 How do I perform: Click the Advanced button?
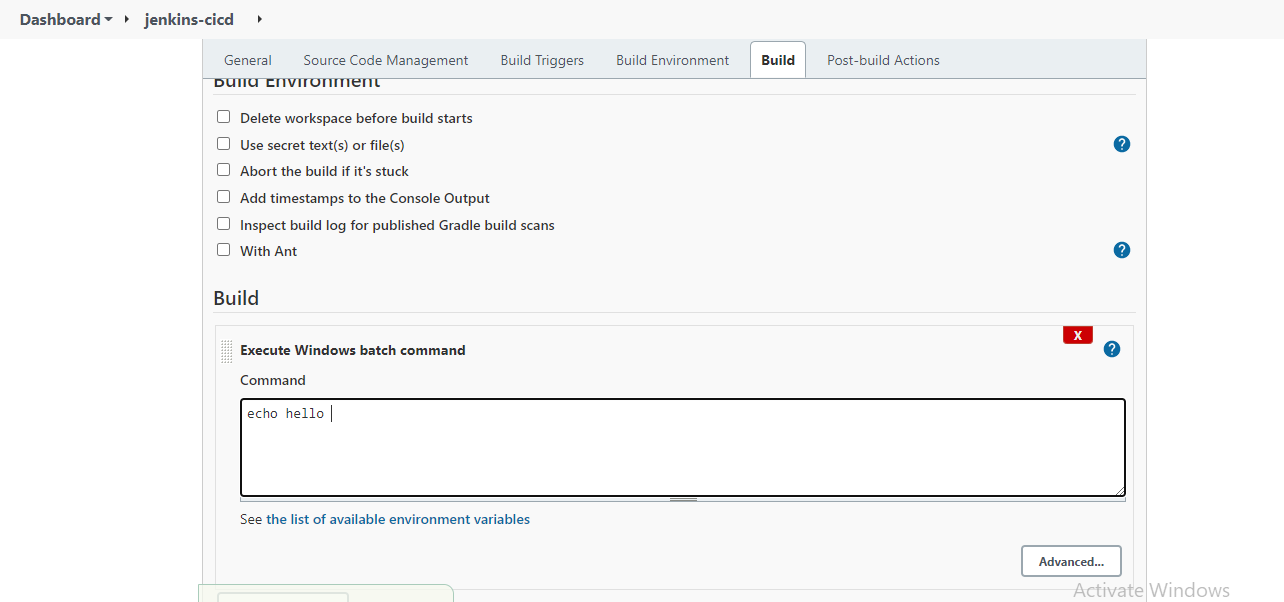coord(1071,561)
